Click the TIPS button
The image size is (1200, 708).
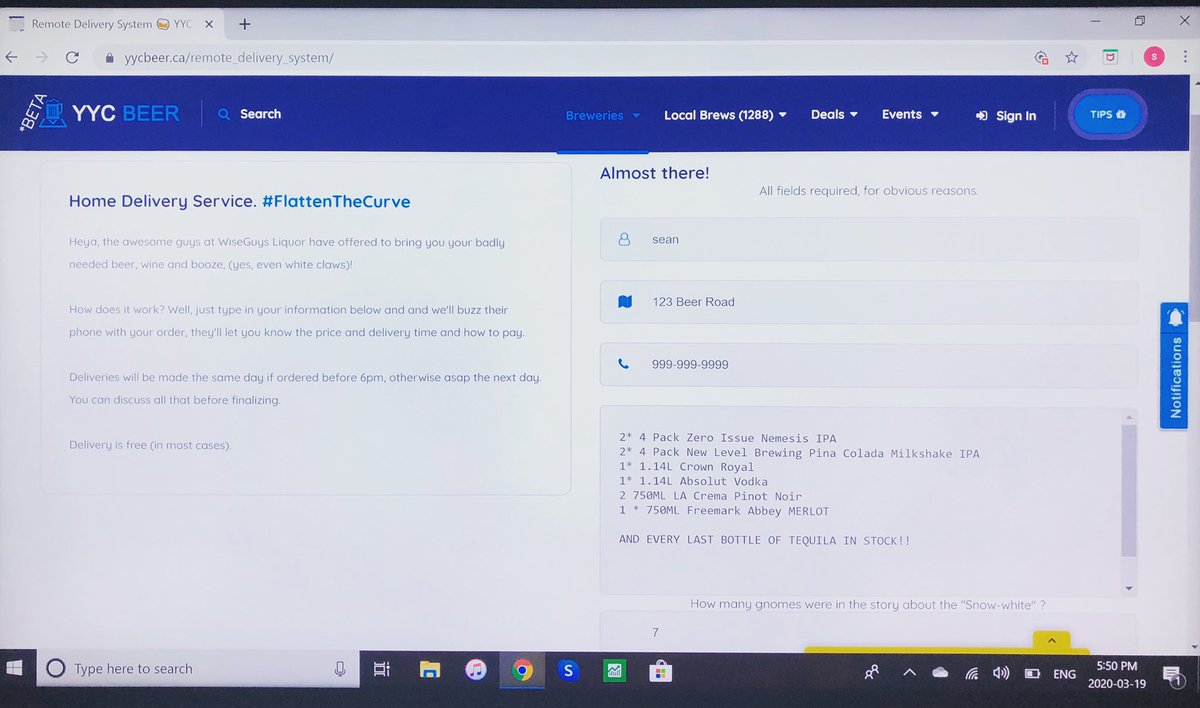[x=1107, y=115]
